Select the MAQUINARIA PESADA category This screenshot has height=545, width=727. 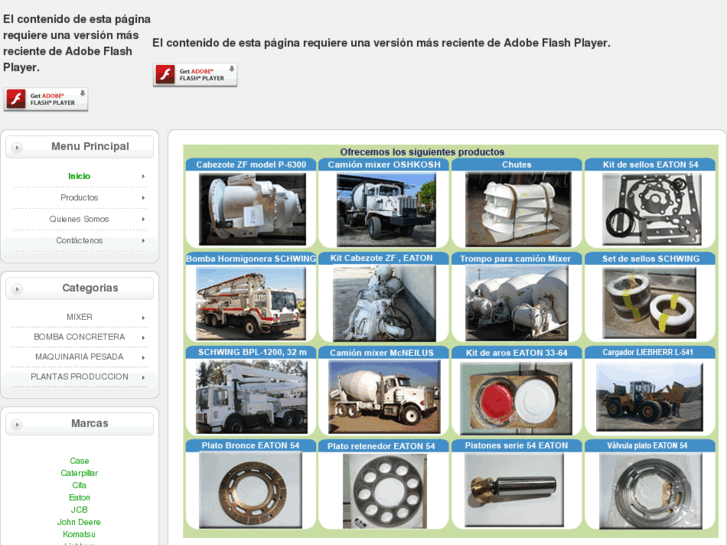(79, 357)
